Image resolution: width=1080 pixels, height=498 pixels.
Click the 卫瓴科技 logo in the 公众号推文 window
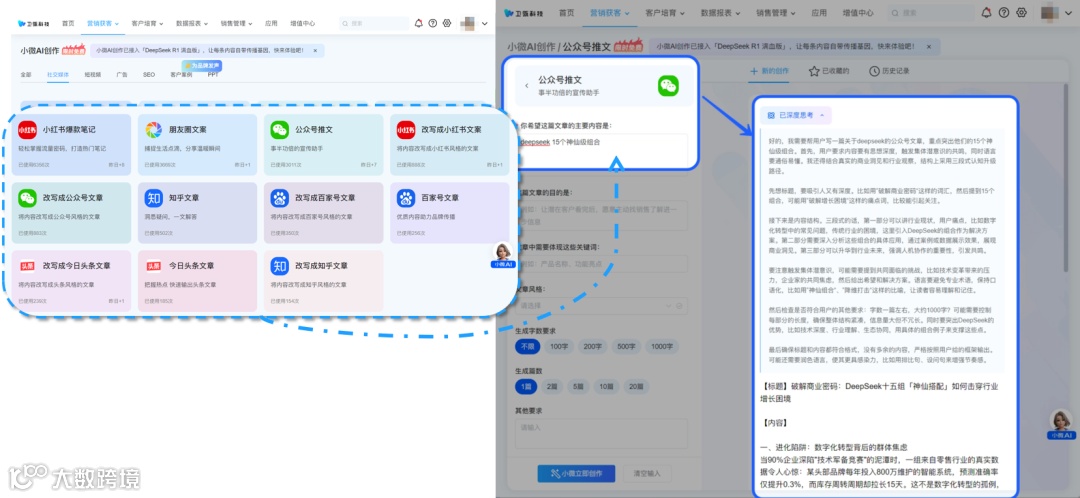[x=523, y=12]
